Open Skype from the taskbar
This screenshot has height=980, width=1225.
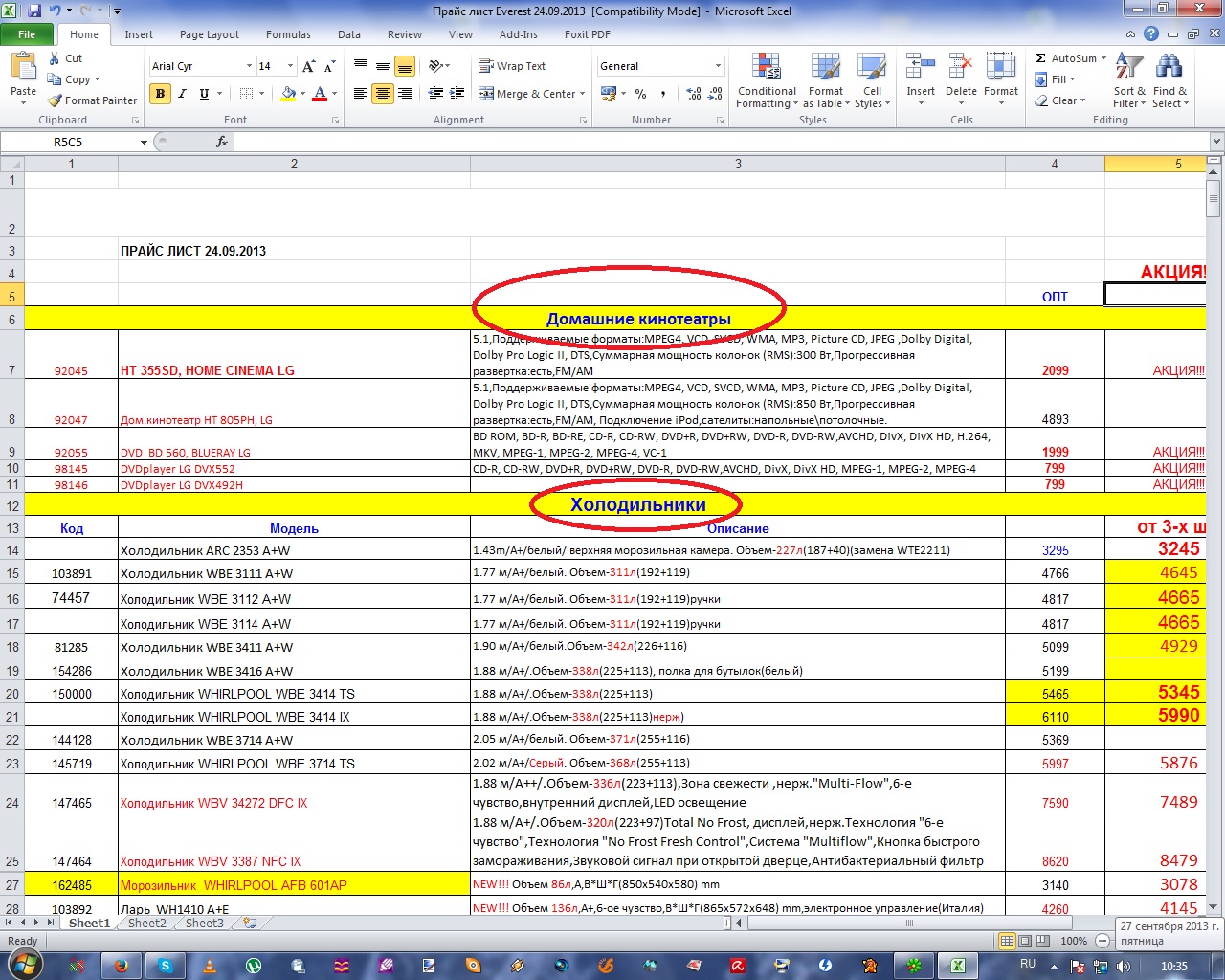[x=166, y=966]
